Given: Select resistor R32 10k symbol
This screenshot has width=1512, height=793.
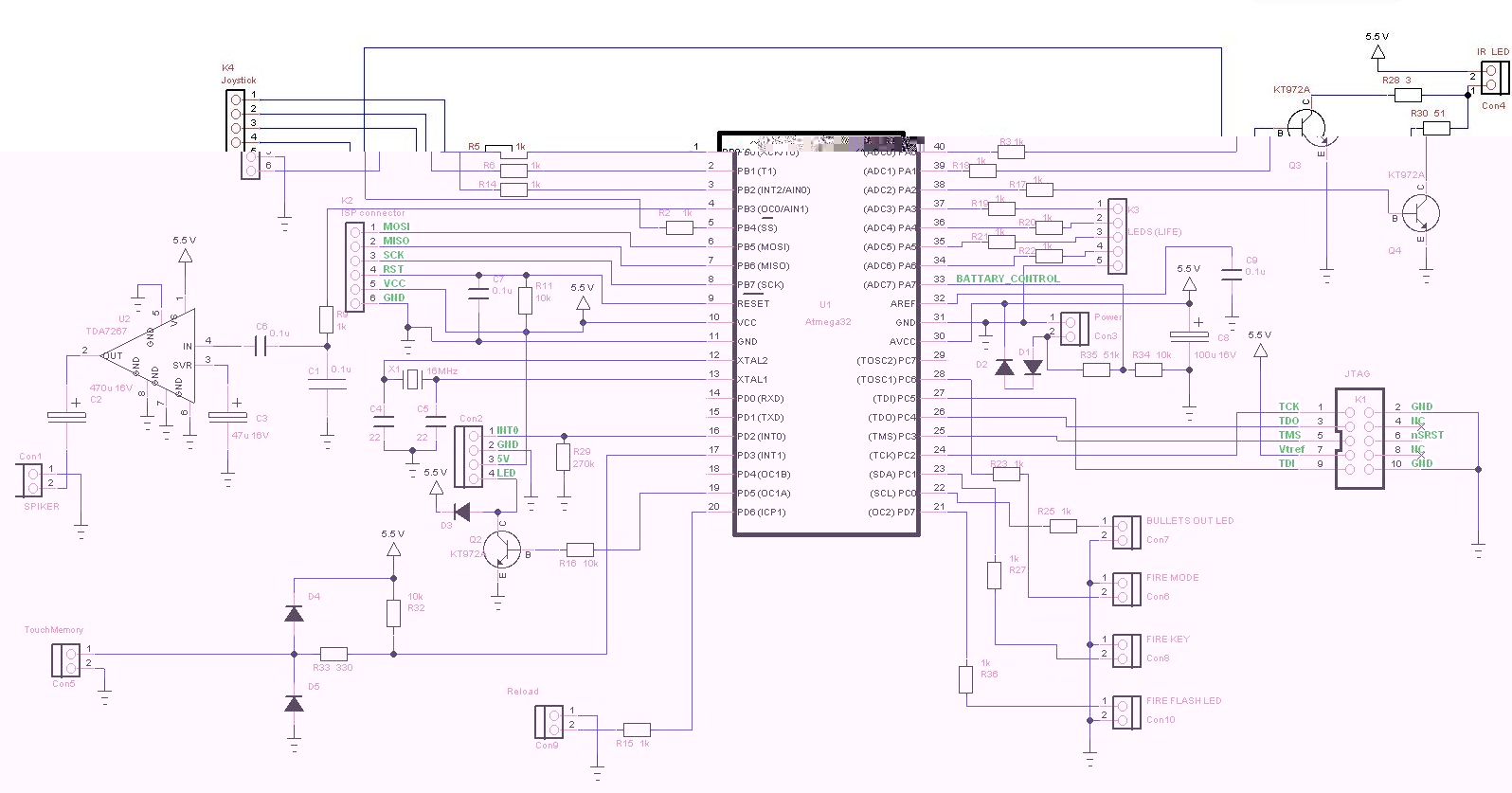Looking at the screenshot, I should click(393, 613).
